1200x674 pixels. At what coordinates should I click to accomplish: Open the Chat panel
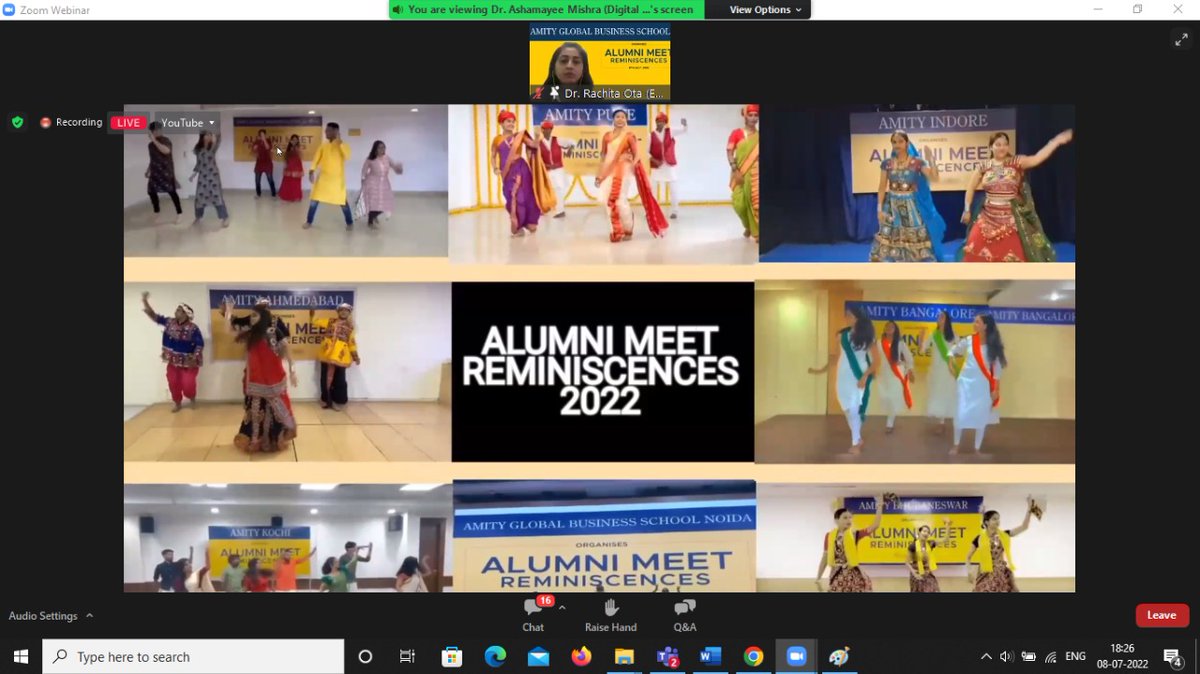click(533, 615)
